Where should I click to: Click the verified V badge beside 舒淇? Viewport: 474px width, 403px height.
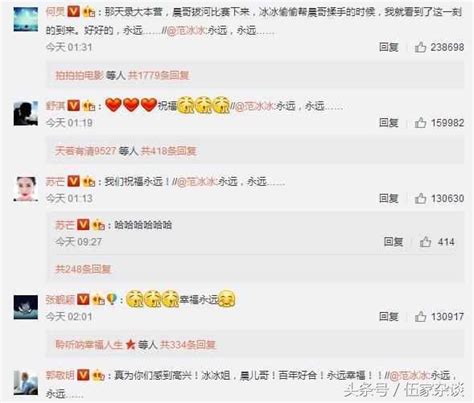pos(73,106)
